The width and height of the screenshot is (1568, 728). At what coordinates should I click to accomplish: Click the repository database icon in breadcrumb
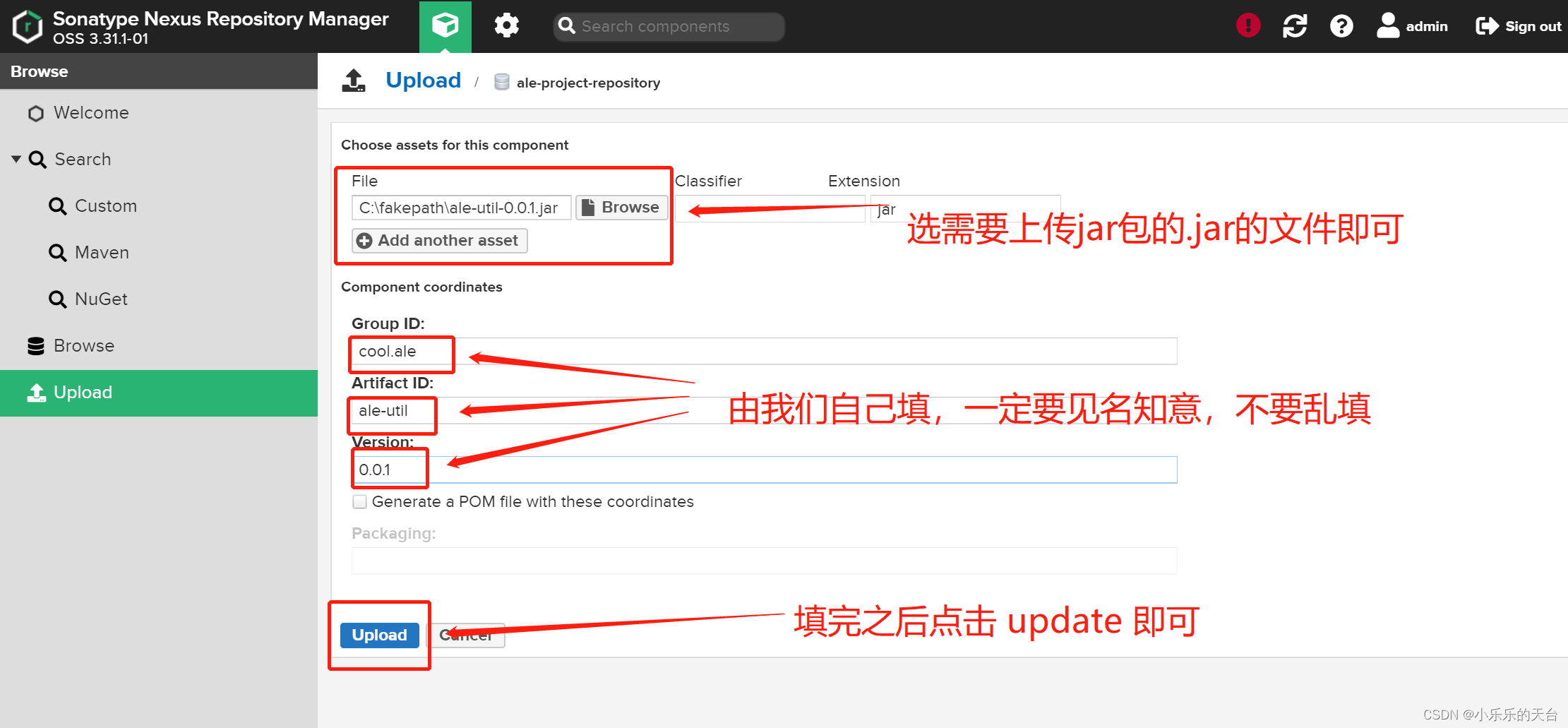pos(502,83)
